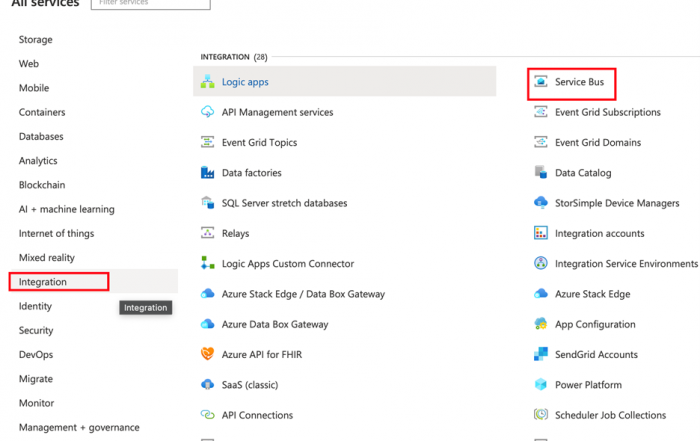The image size is (700, 441).
Task: Open the Monitor category
Action: click(x=36, y=403)
